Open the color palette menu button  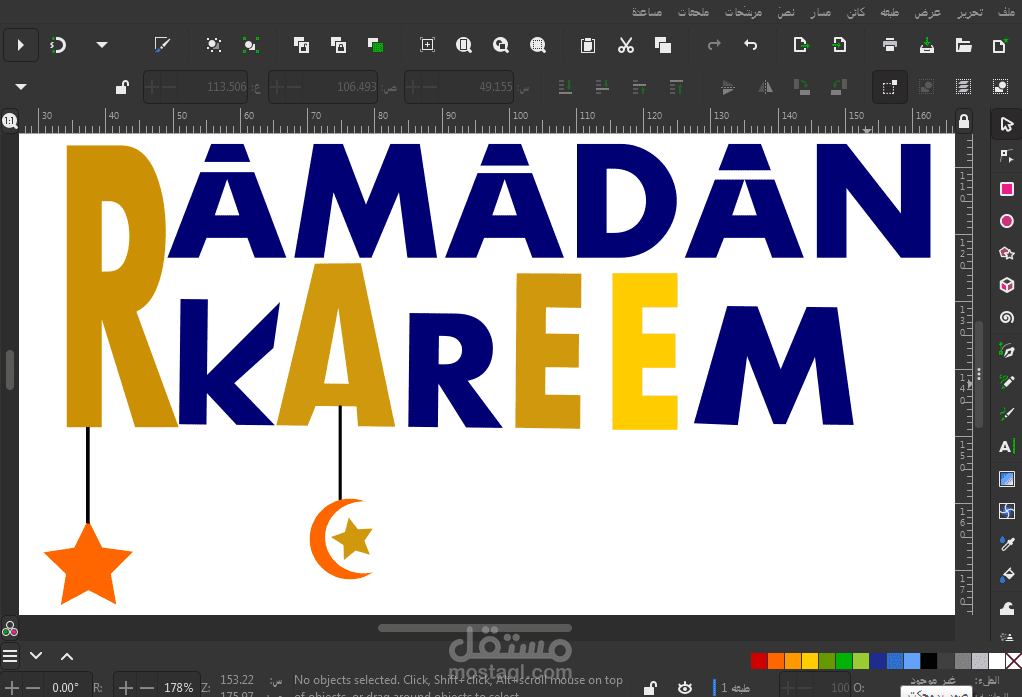(10, 656)
